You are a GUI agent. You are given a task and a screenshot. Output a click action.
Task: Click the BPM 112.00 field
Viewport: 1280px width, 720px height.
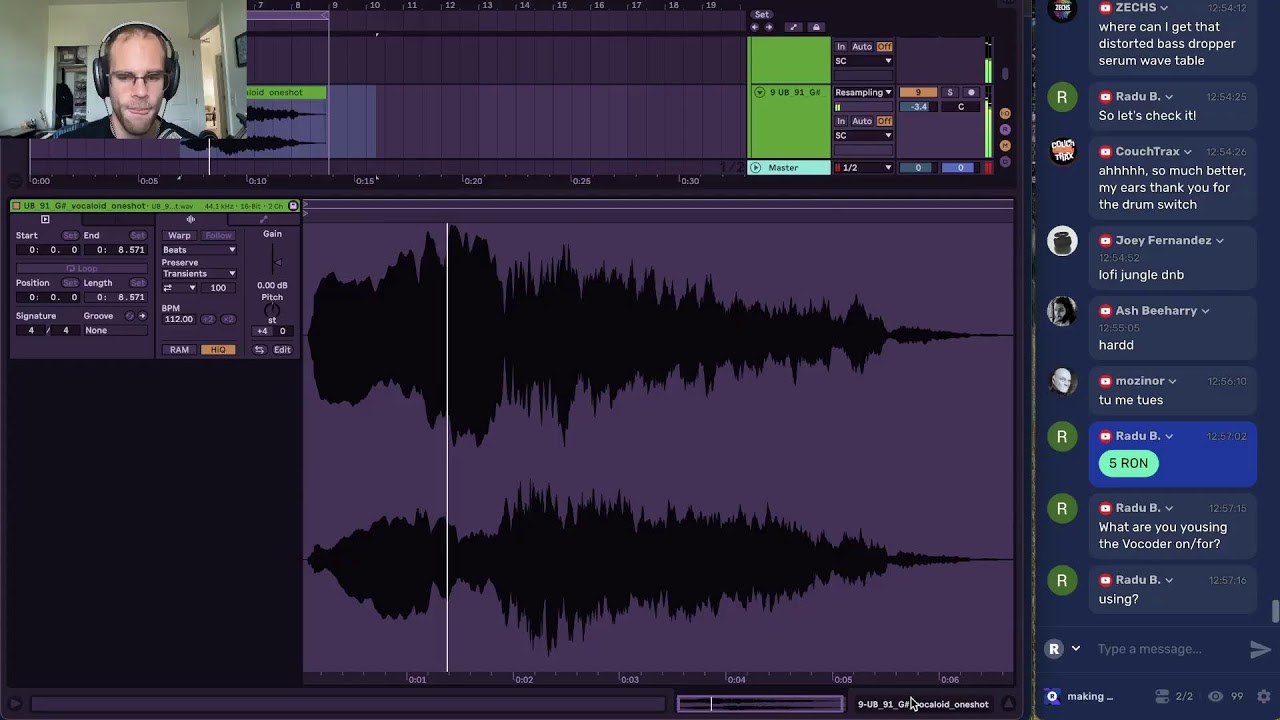coord(179,319)
